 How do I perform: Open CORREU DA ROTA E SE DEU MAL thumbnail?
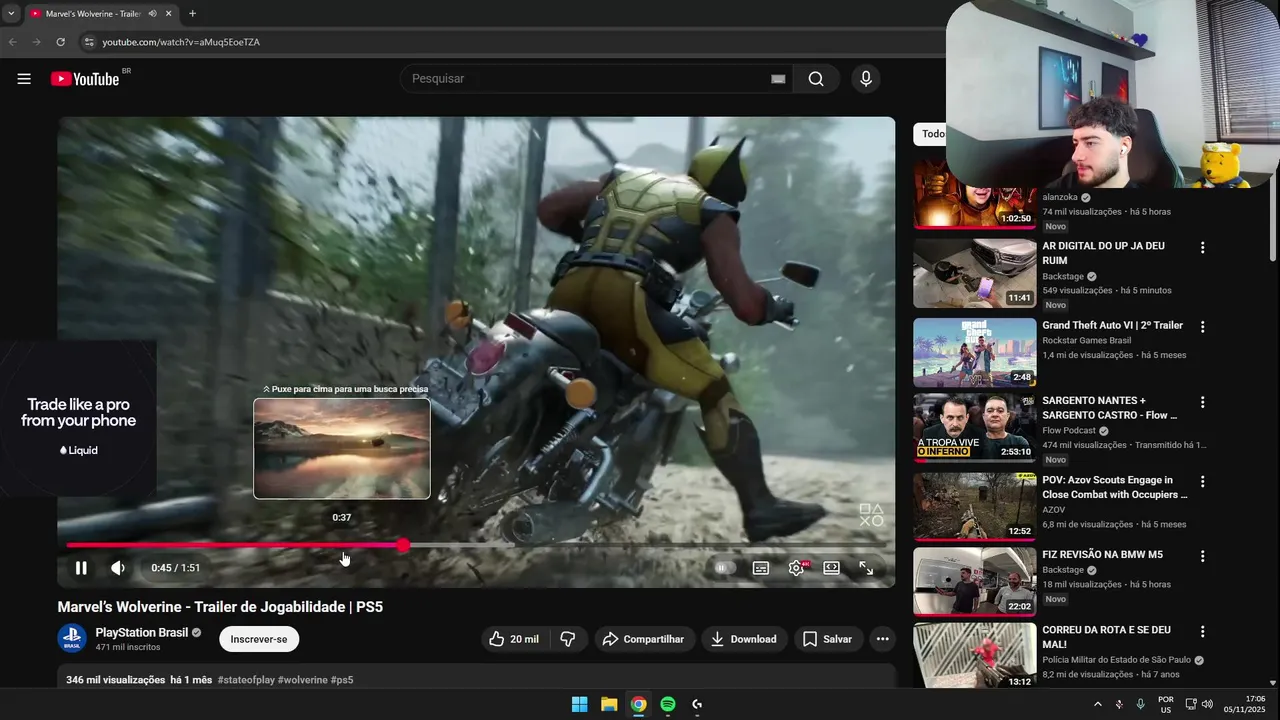(x=975, y=656)
